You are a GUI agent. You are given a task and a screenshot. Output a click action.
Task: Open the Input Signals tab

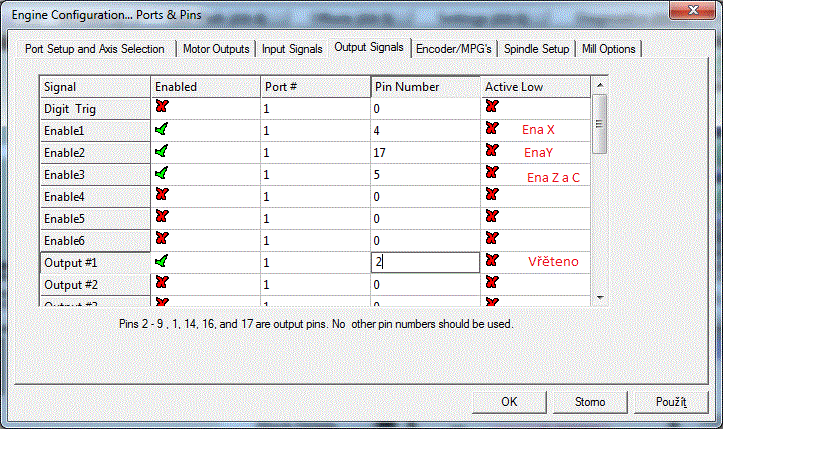[x=292, y=49]
